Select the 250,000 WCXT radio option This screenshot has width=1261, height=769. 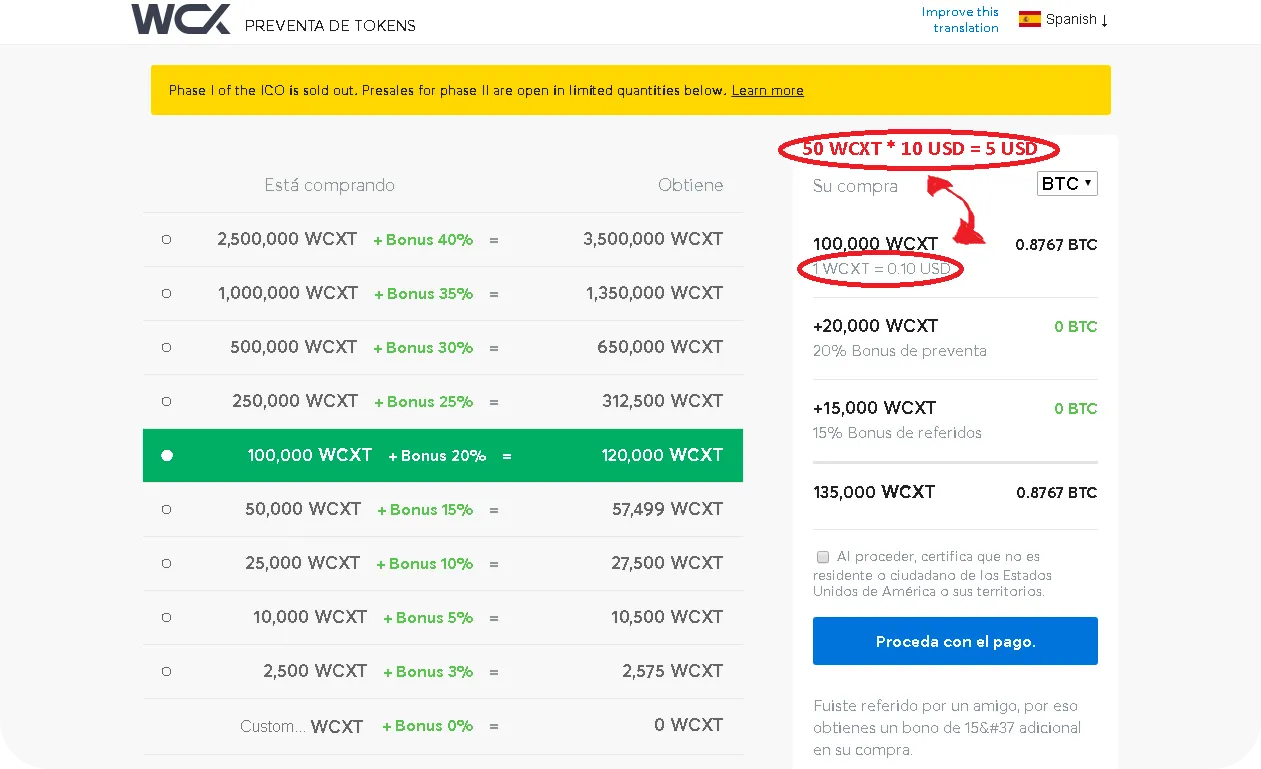(x=166, y=401)
